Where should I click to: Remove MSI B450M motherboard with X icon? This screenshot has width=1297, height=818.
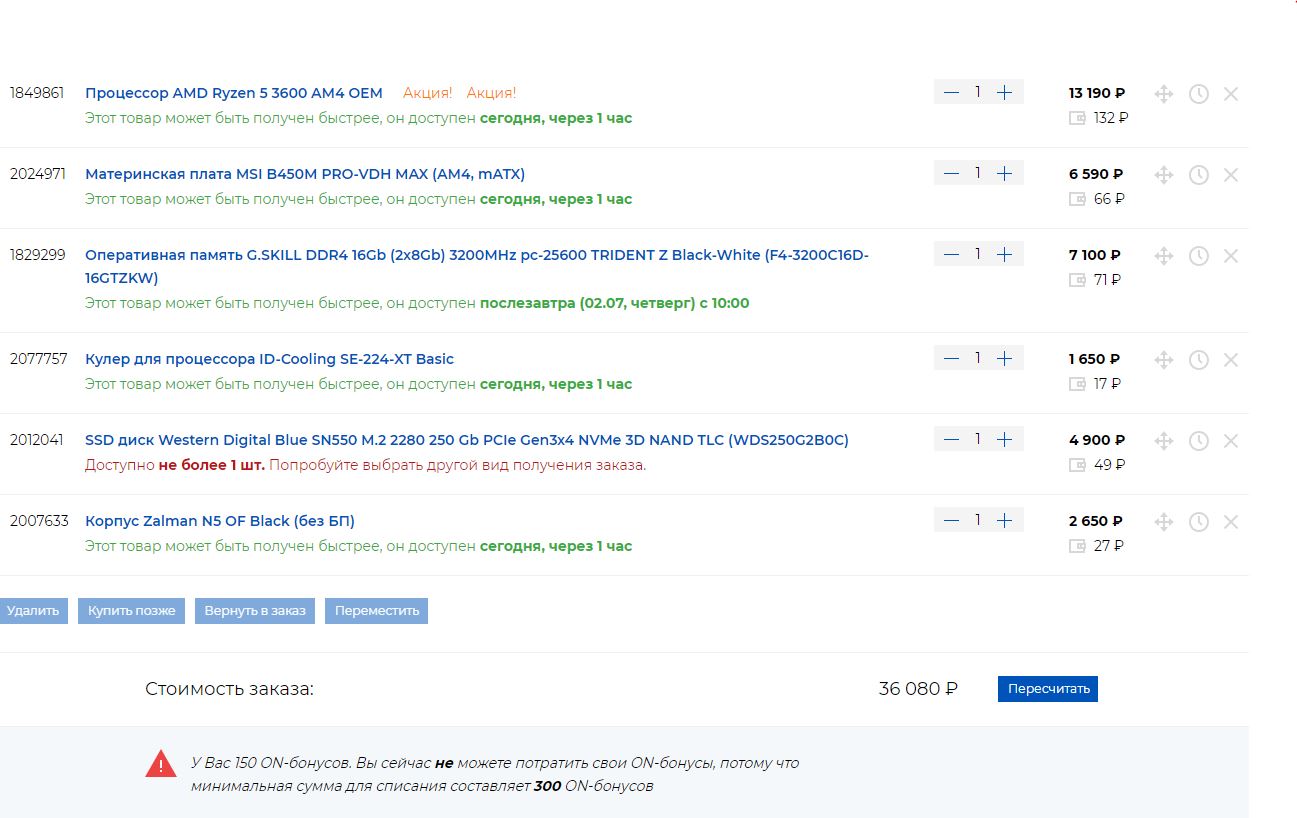(x=1231, y=175)
